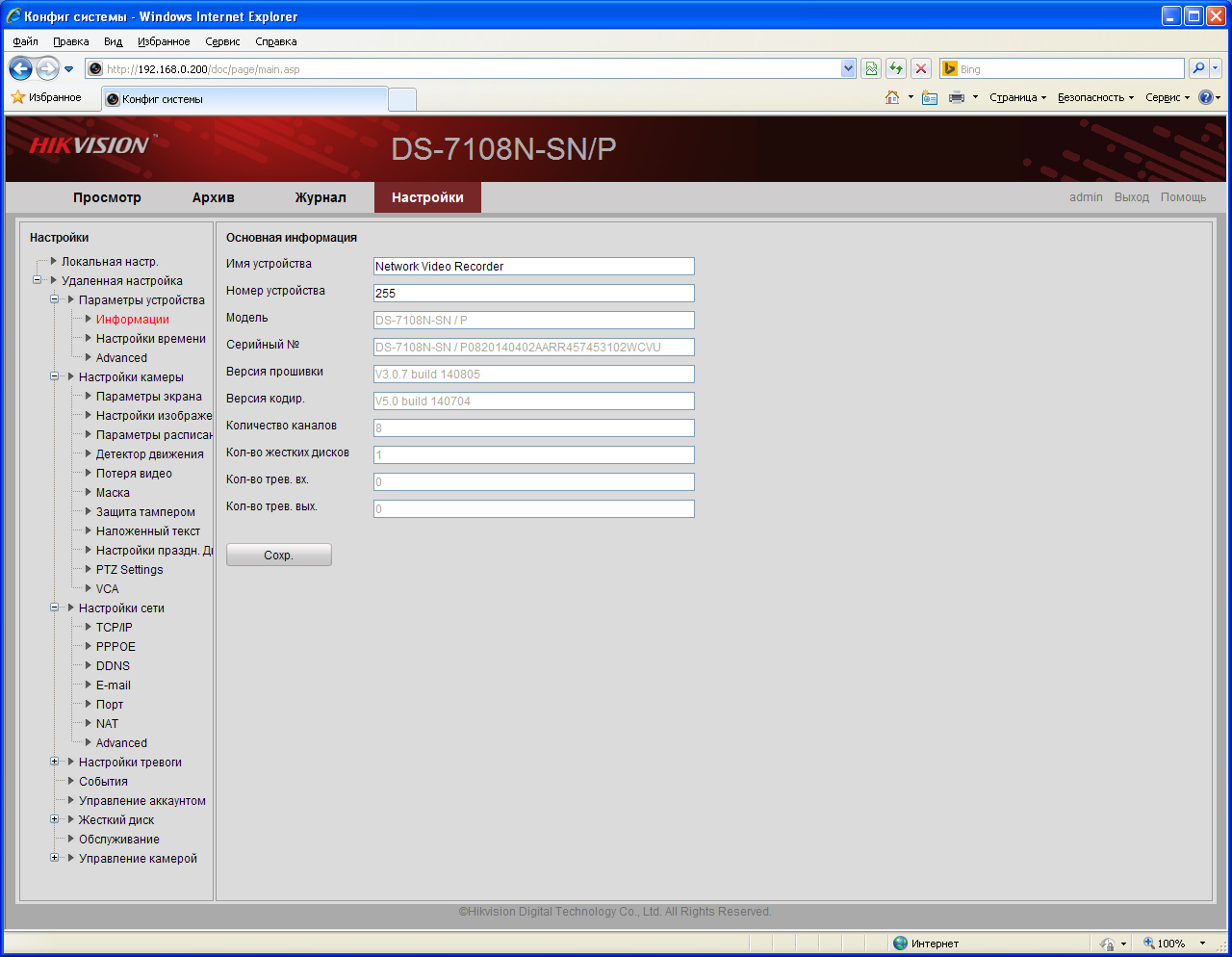Screen dimensions: 1232x957
Task: Open Локальная настр. in the tree
Action: (x=110, y=261)
